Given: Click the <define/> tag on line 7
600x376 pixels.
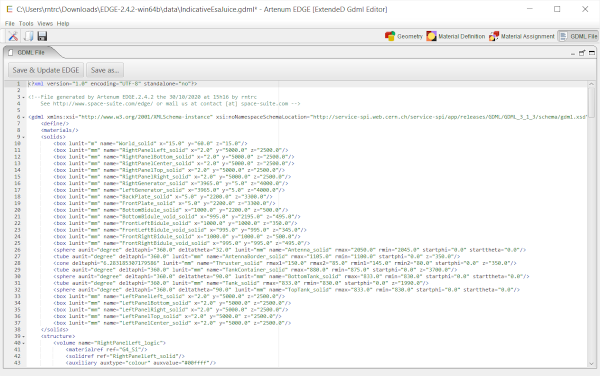Looking at the screenshot, I should (x=55, y=124).
